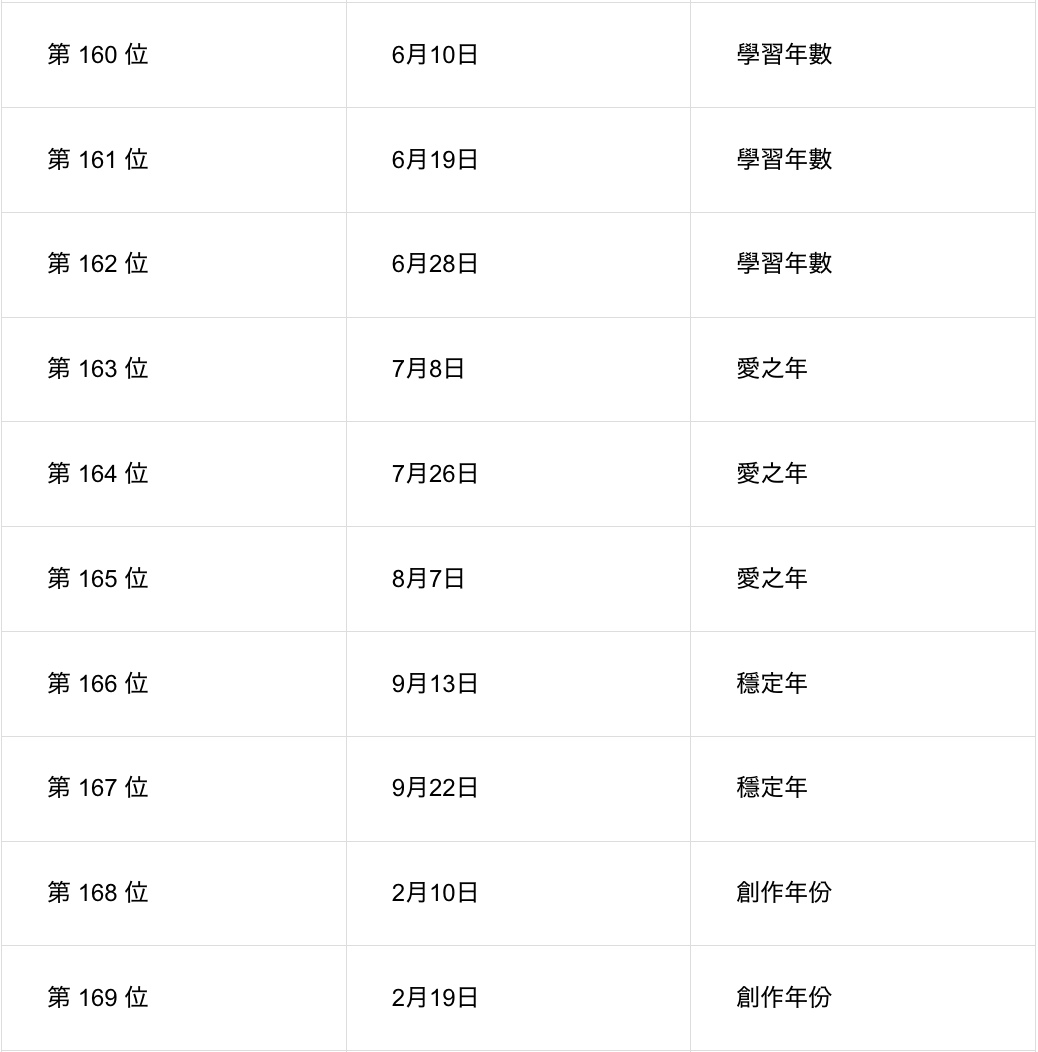
Task: Click the 6月28日 date cell
Action: coord(435,264)
